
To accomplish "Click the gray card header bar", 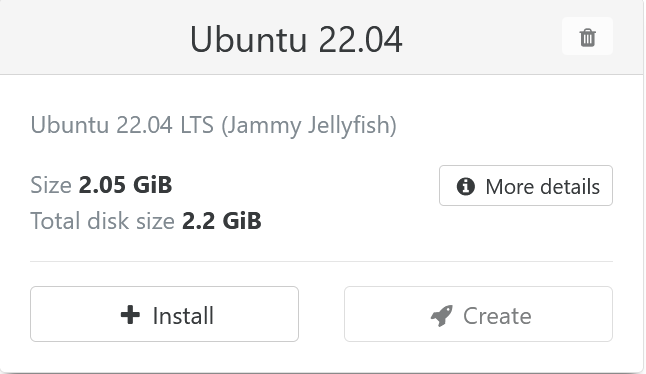I will [x=321, y=37].
